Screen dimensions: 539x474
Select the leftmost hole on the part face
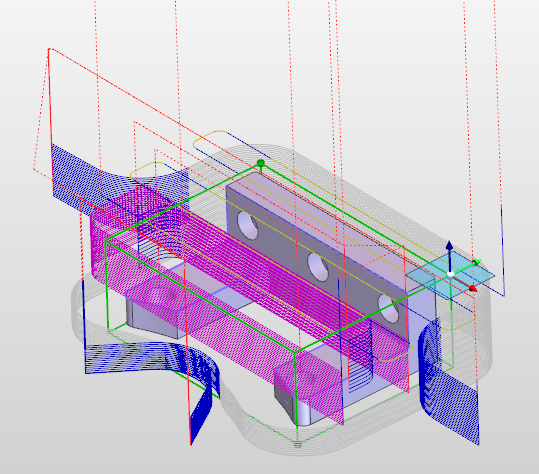coord(248,225)
